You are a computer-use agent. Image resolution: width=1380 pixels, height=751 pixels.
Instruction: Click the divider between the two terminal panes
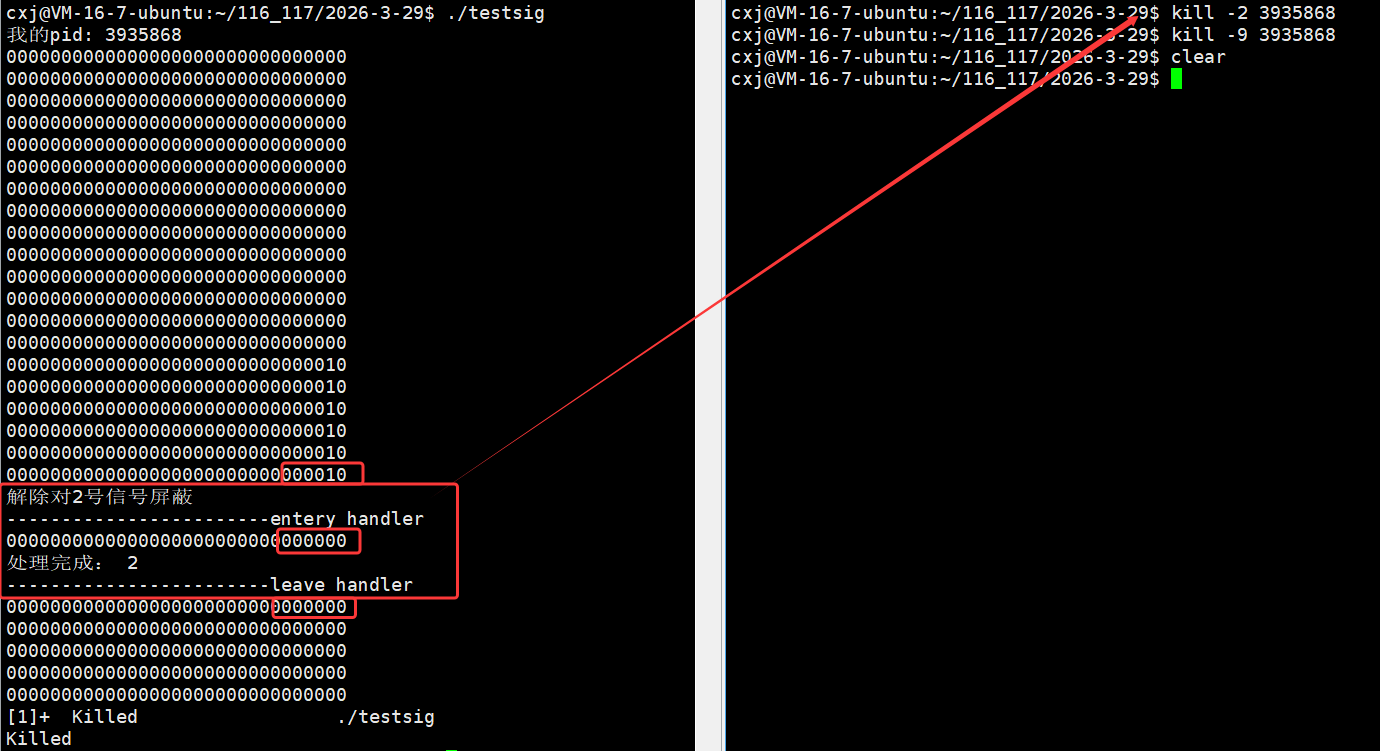click(710, 375)
